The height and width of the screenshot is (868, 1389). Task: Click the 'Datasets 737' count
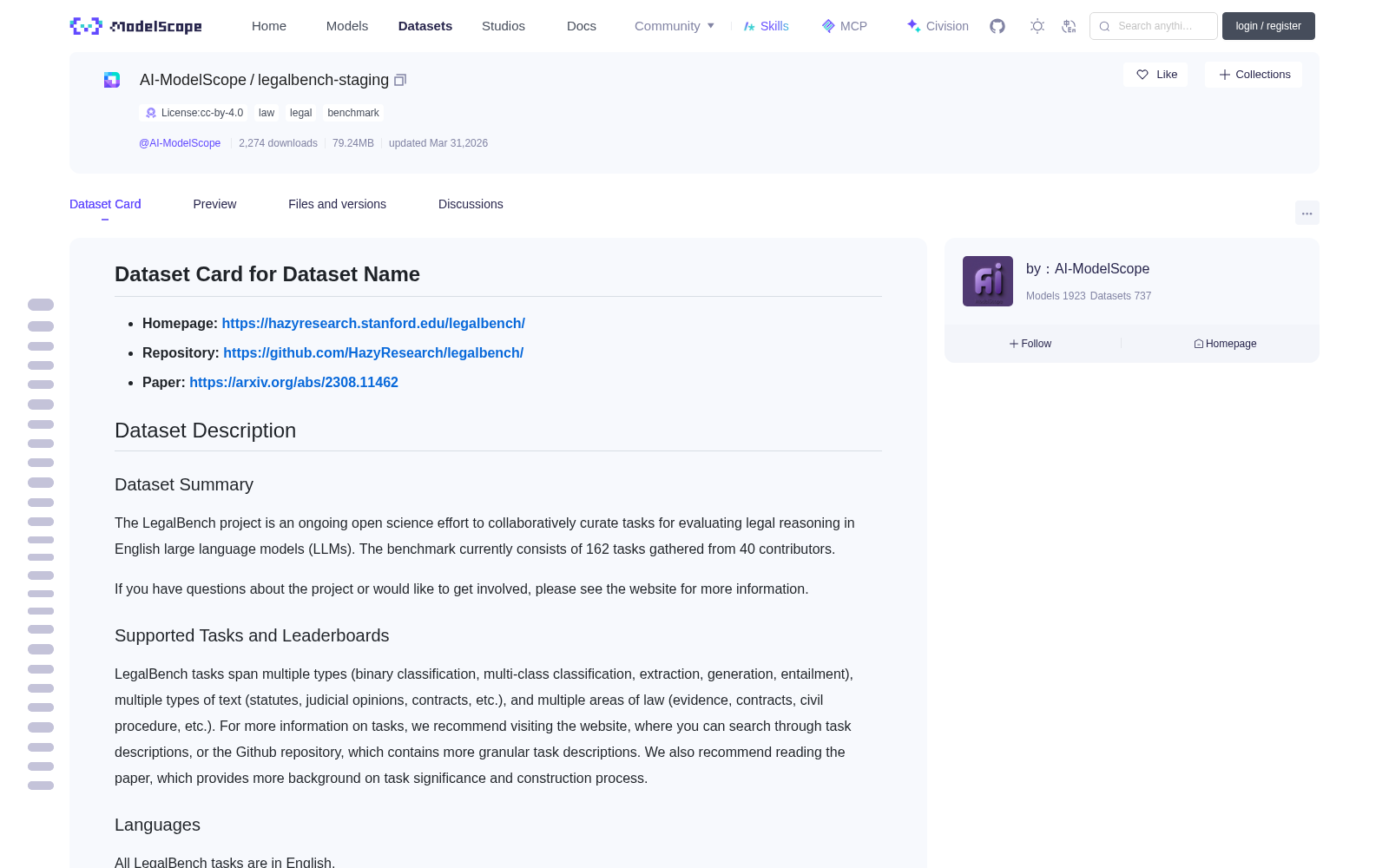point(1121,296)
